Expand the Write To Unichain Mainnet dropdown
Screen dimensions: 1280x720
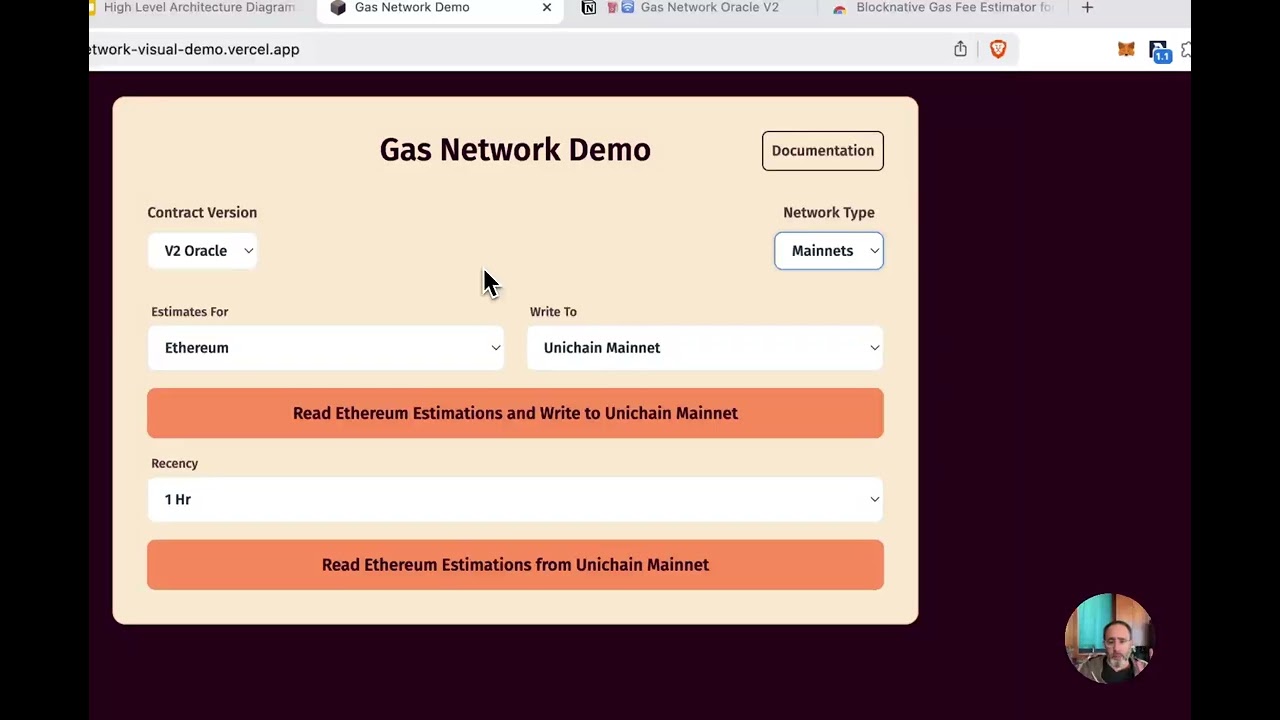tap(705, 348)
